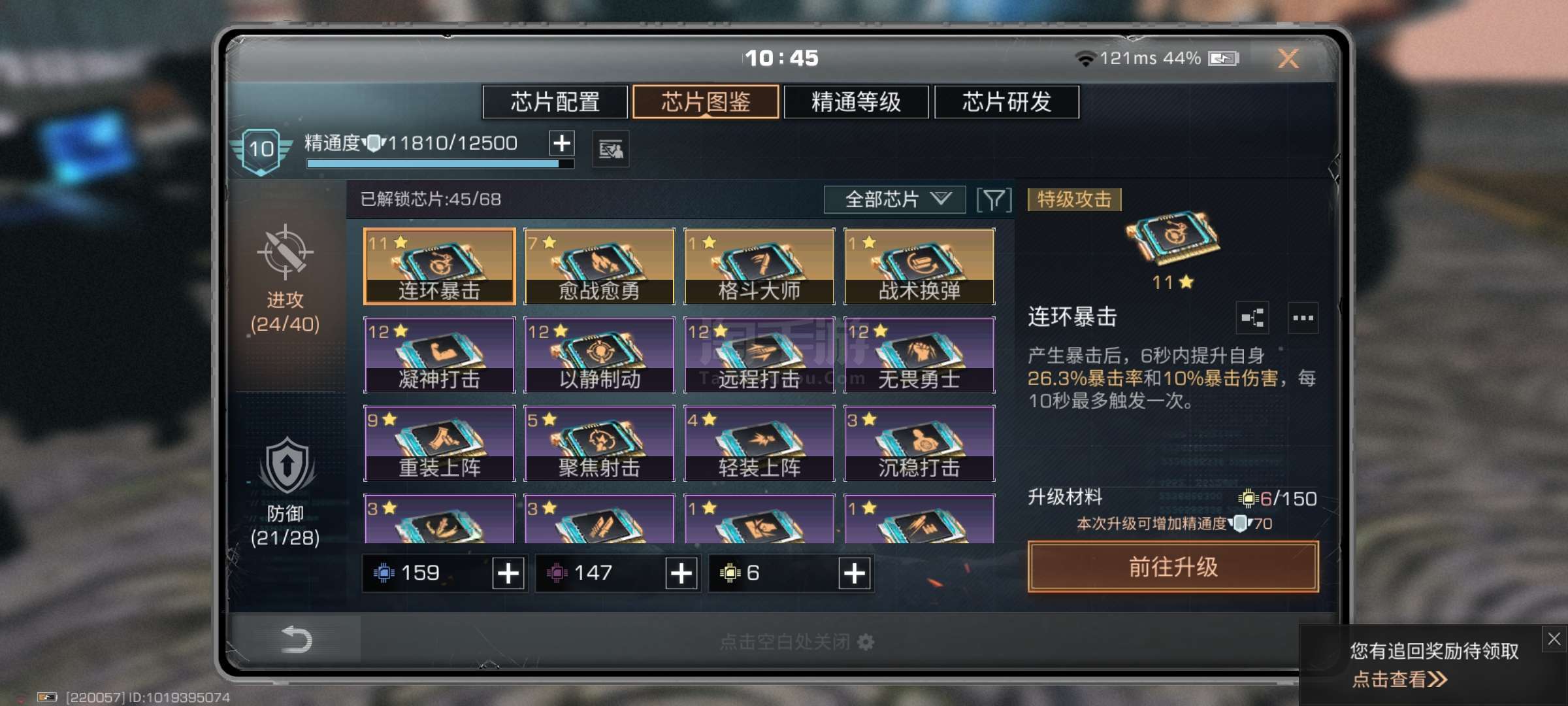This screenshot has width=1568, height=706.
Task: Open the 点击查看 reward link
Action: point(1399,679)
